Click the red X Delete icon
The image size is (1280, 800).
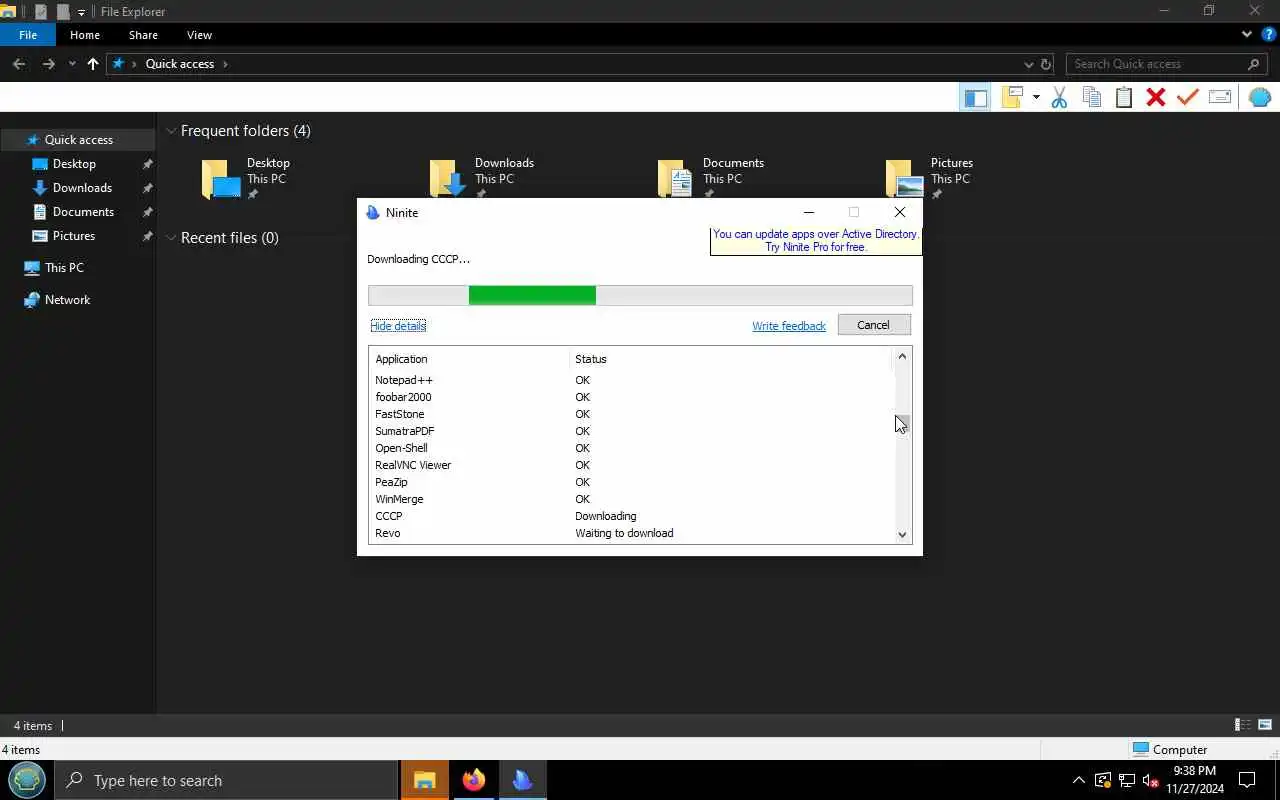coord(1156,97)
